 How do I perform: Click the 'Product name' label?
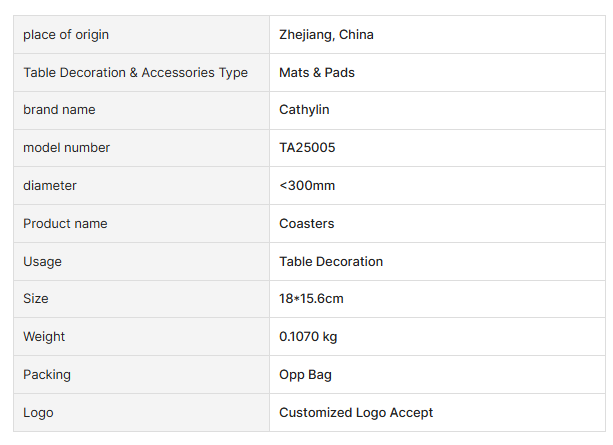(65, 224)
